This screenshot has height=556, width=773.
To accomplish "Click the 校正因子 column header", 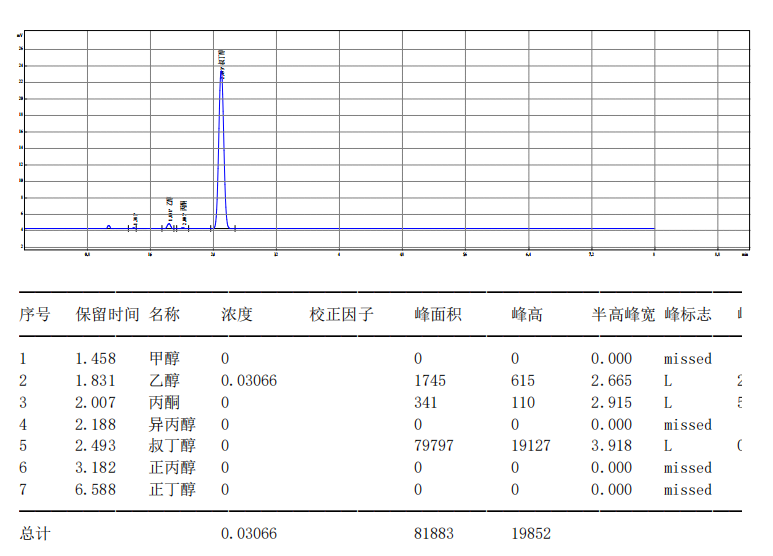I will tap(341, 315).
